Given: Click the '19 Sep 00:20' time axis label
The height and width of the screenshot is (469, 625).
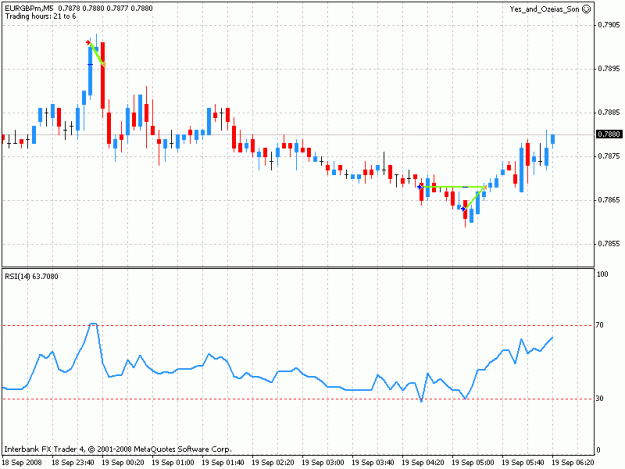Looking at the screenshot, I should pos(123,462).
